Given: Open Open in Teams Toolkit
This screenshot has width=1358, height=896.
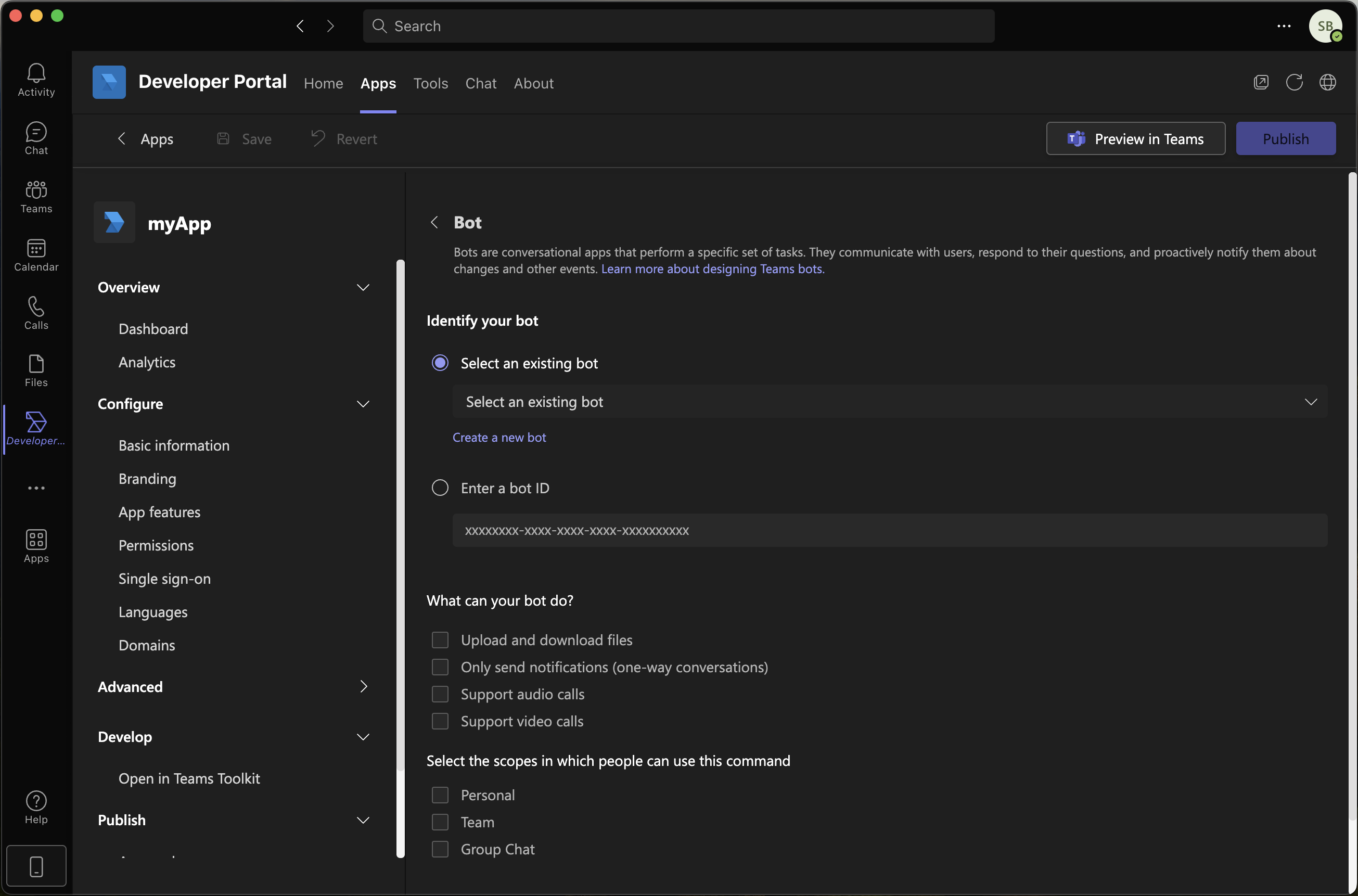Looking at the screenshot, I should (x=189, y=778).
